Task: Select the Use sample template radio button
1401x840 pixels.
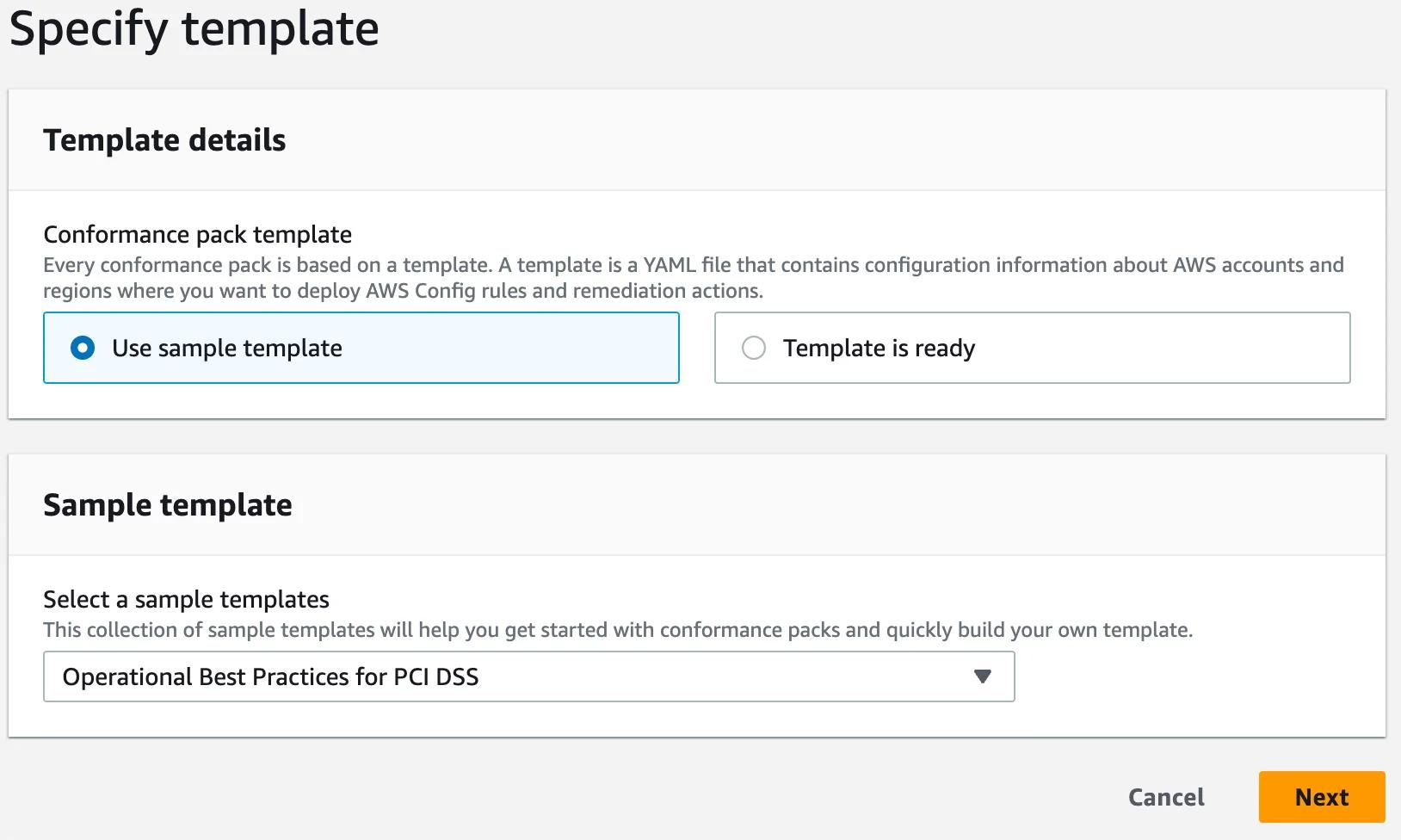Action: coord(83,348)
